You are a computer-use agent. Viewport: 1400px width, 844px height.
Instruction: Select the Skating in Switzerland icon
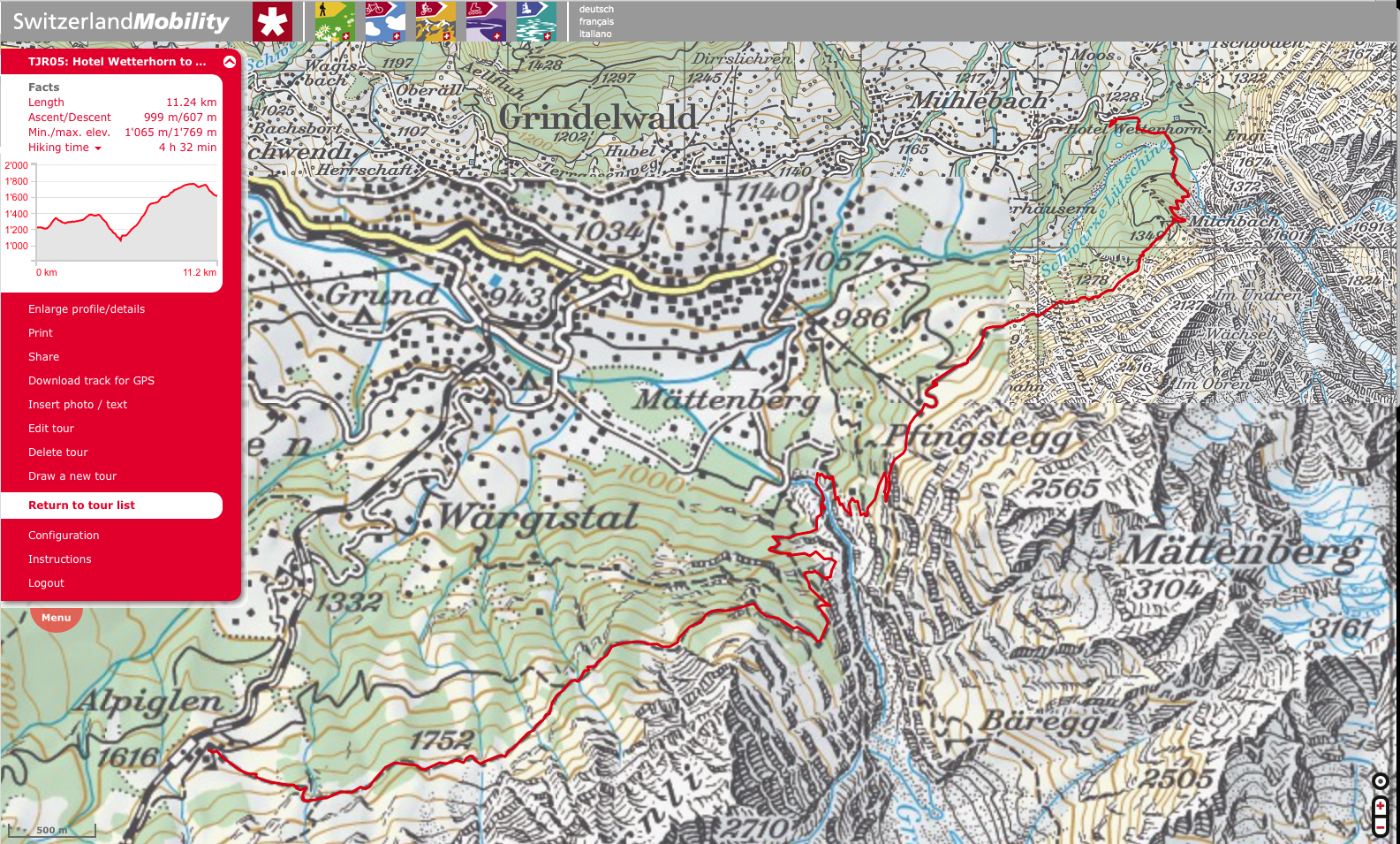(486, 22)
